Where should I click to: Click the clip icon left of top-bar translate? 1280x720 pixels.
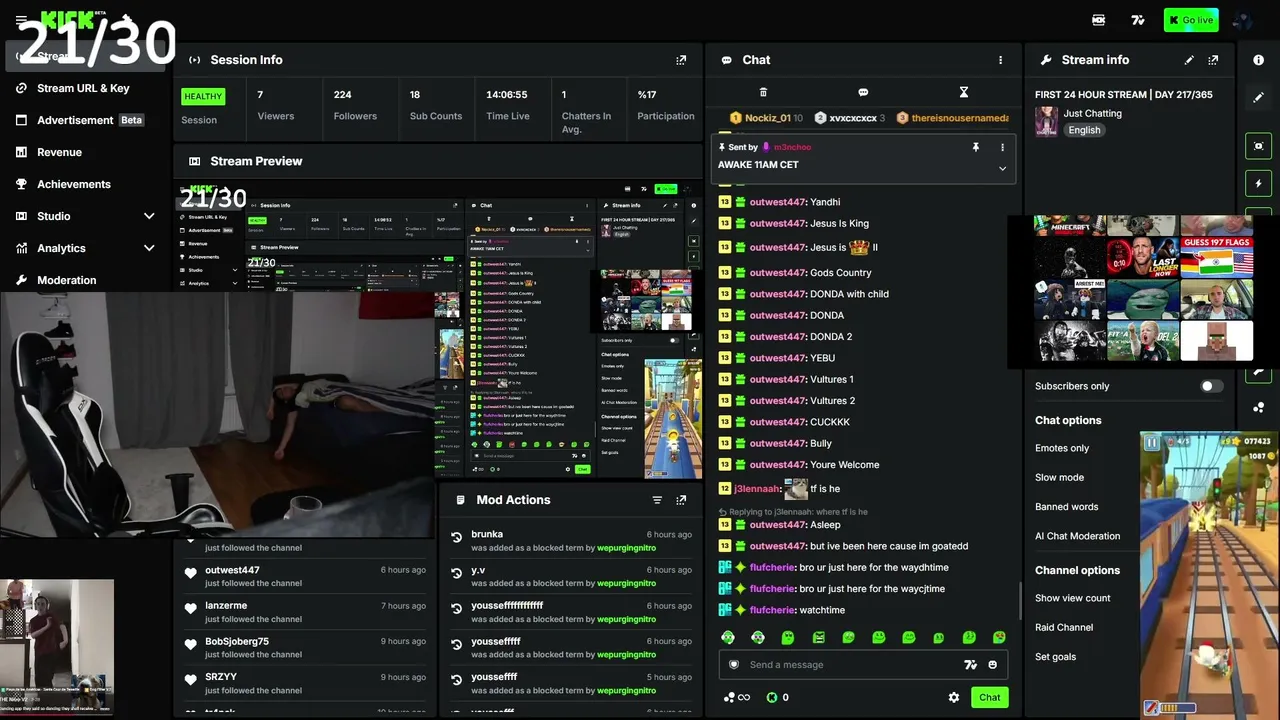[x=1099, y=20]
